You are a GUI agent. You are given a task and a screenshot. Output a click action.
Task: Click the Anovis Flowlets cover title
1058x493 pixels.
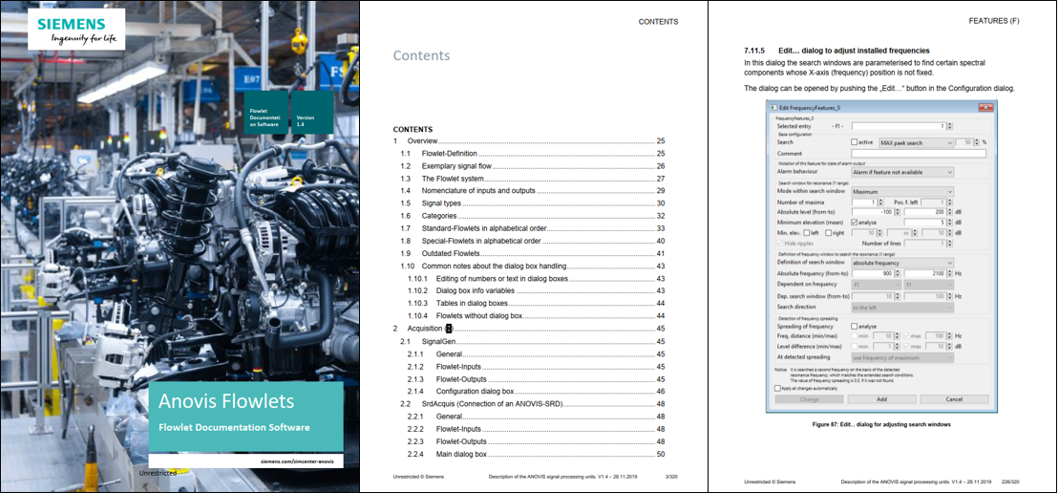click(226, 402)
